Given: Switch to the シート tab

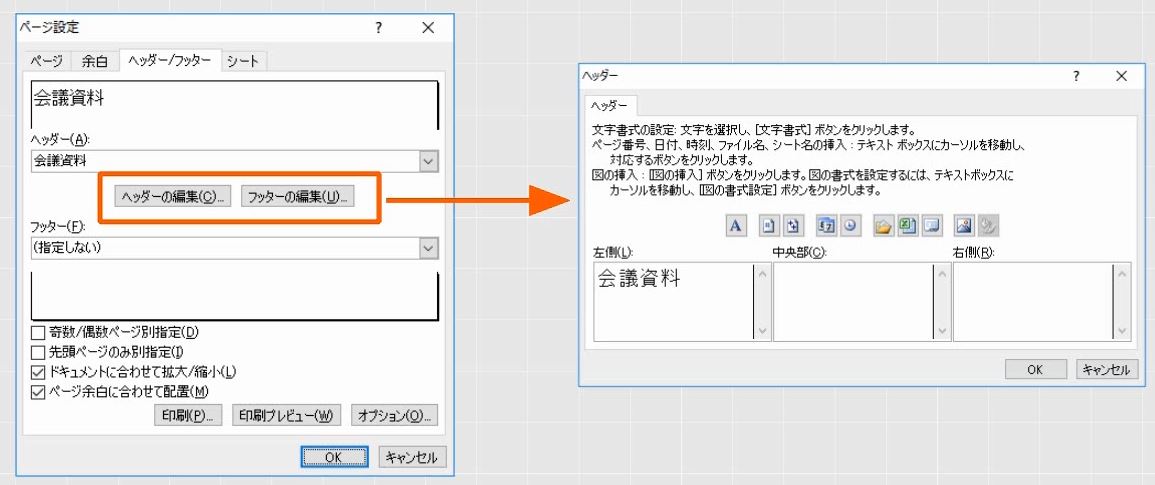Looking at the screenshot, I should click(x=243, y=62).
